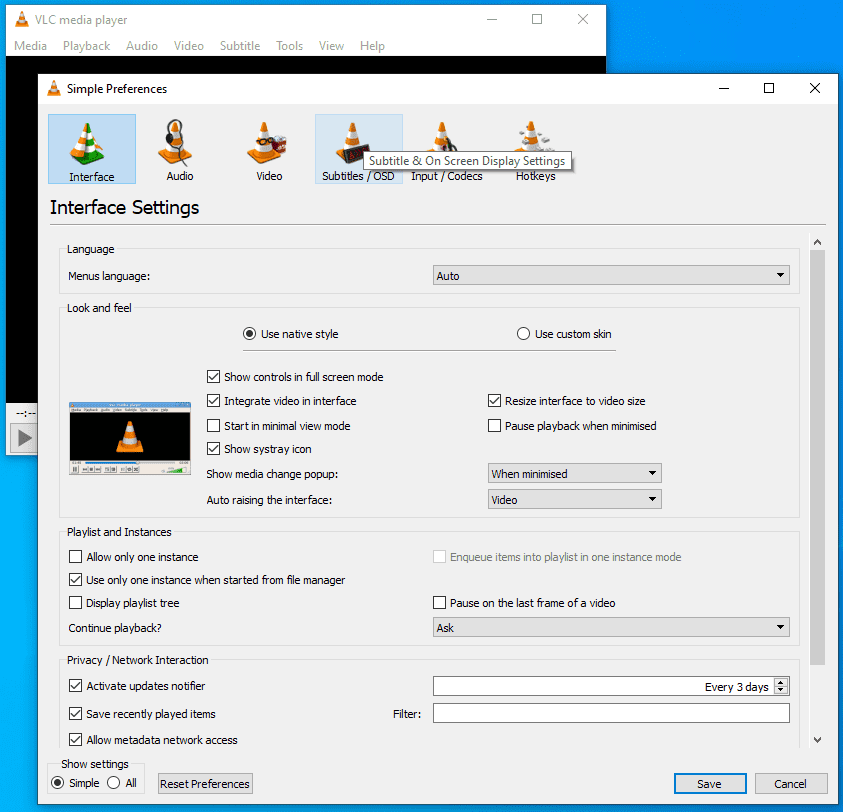Viewport: 843px width, 812px height.
Task: Open the Audio menu in VLC main window
Action: 142,46
